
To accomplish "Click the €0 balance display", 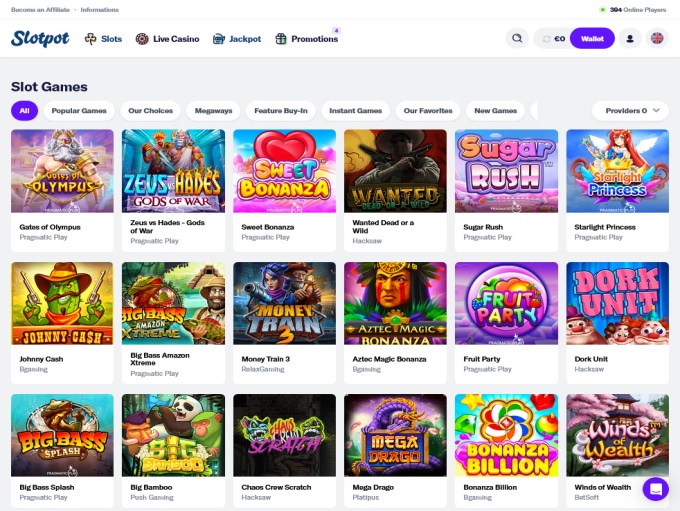I will (x=552, y=39).
